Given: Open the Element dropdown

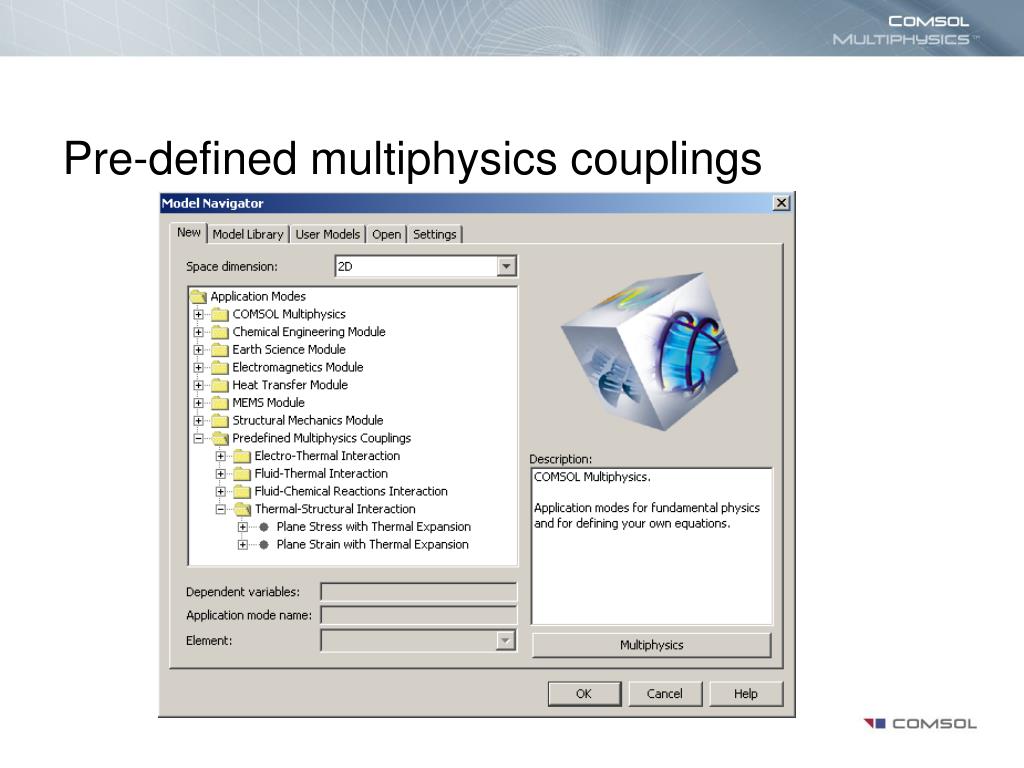Looking at the screenshot, I should (x=505, y=641).
